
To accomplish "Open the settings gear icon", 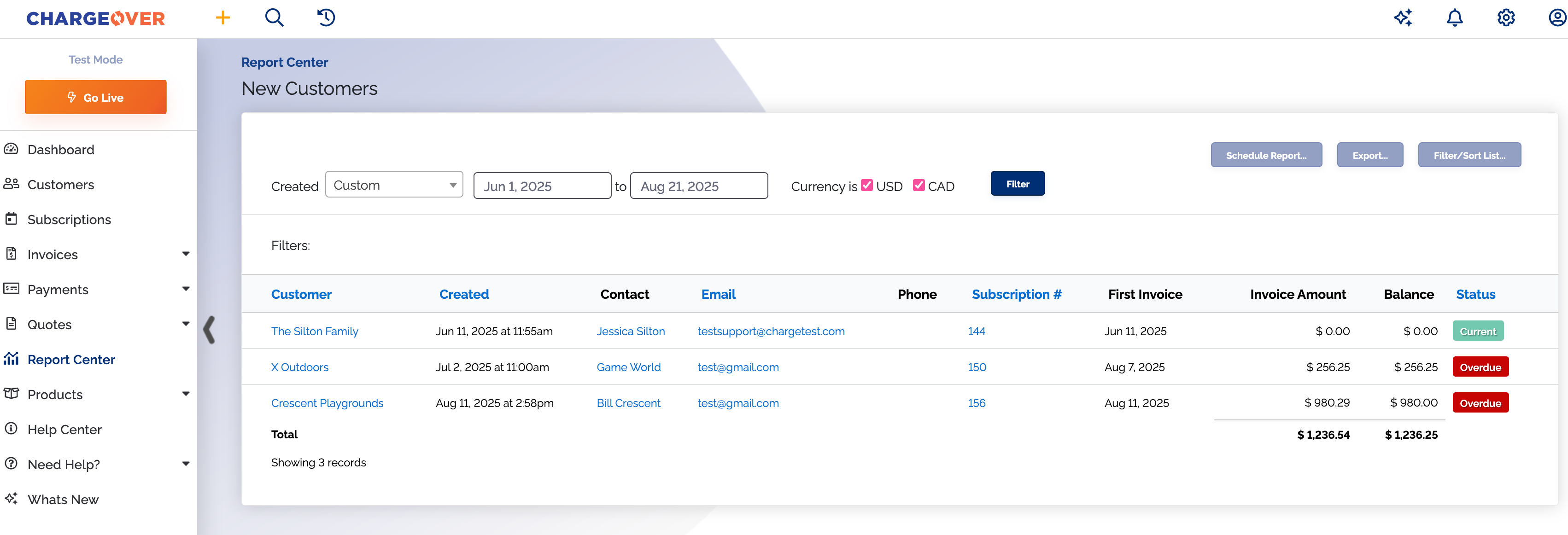I will [x=1506, y=17].
